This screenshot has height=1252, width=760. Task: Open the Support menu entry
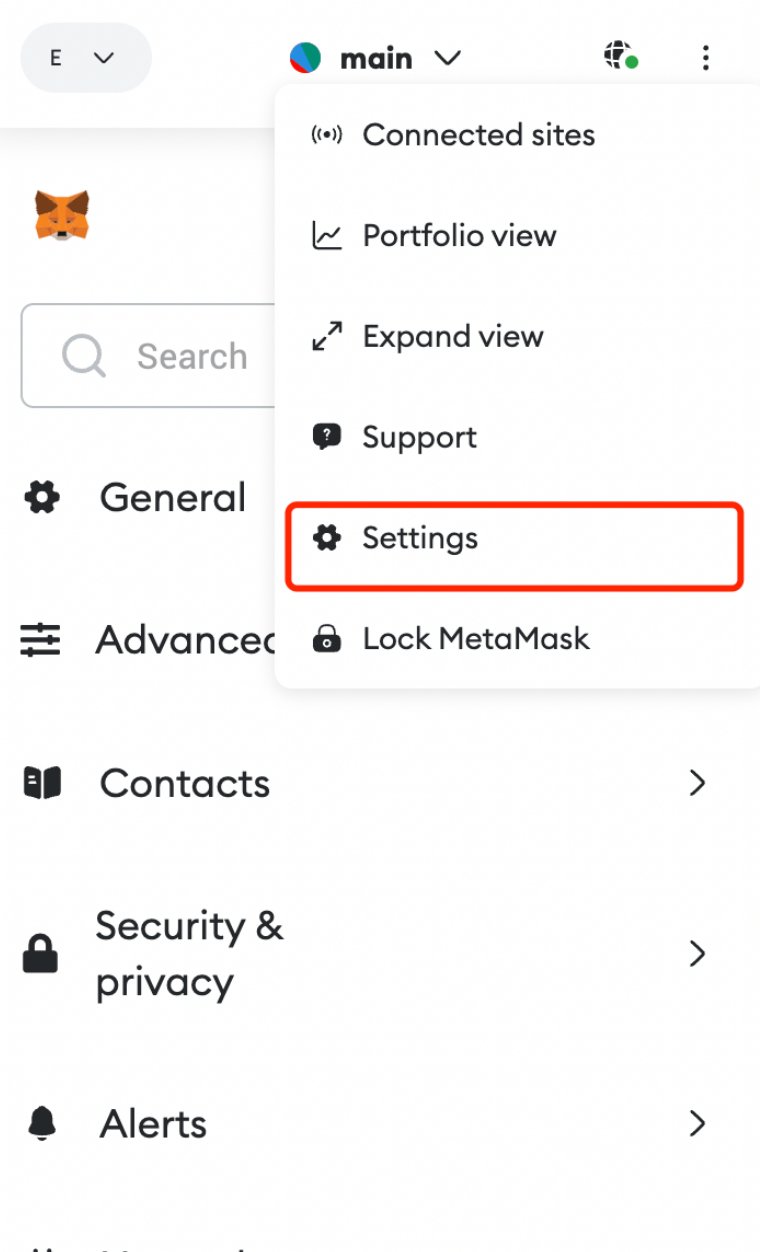point(517,437)
